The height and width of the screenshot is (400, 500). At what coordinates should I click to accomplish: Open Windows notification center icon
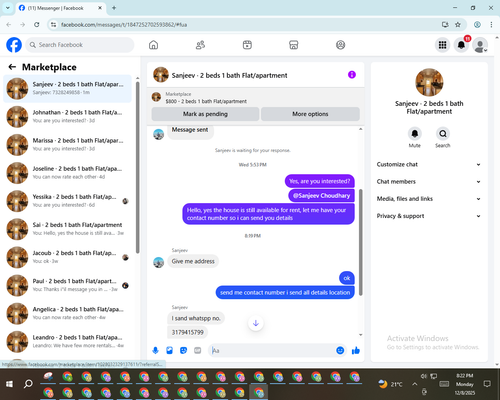(487, 384)
